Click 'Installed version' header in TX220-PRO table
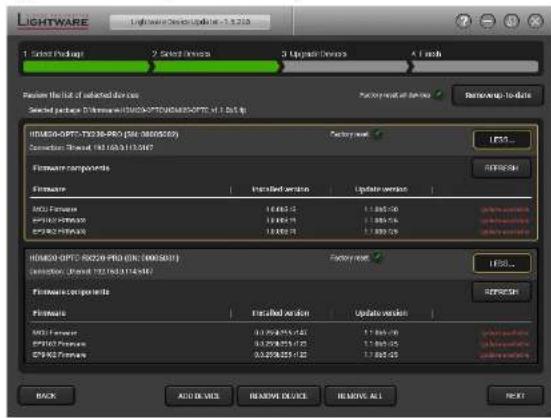This screenshot has width=551, height=418. [x=281, y=189]
